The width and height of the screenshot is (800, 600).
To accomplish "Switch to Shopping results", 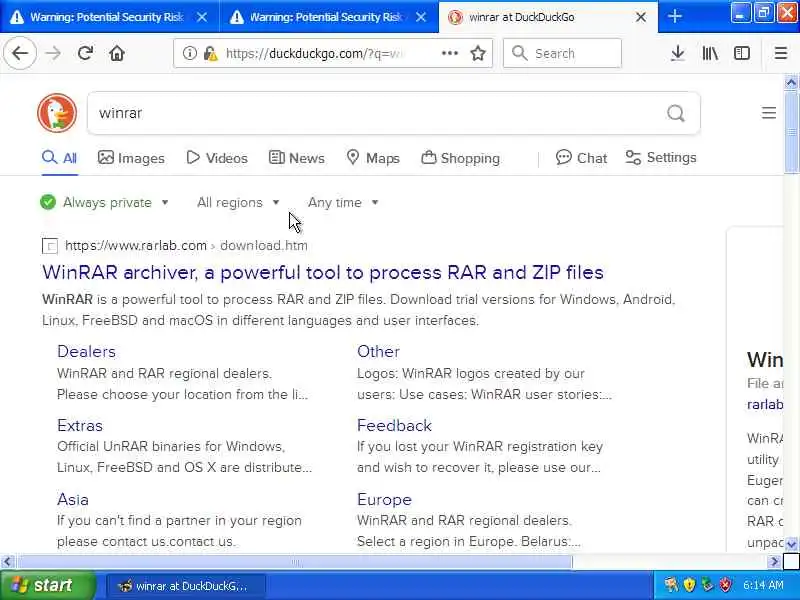I will coord(460,158).
